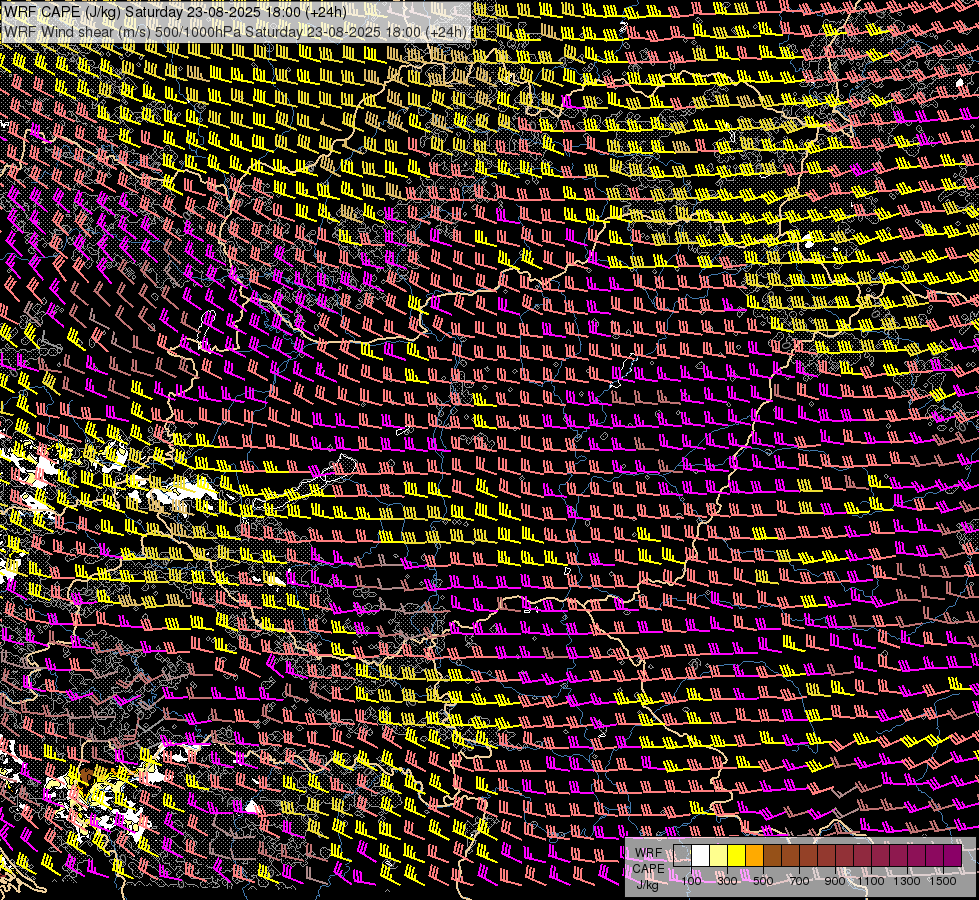979x900 pixels.
Task: Click the WRF CAPE (J/kg) title line
Action: click(175, 12)
